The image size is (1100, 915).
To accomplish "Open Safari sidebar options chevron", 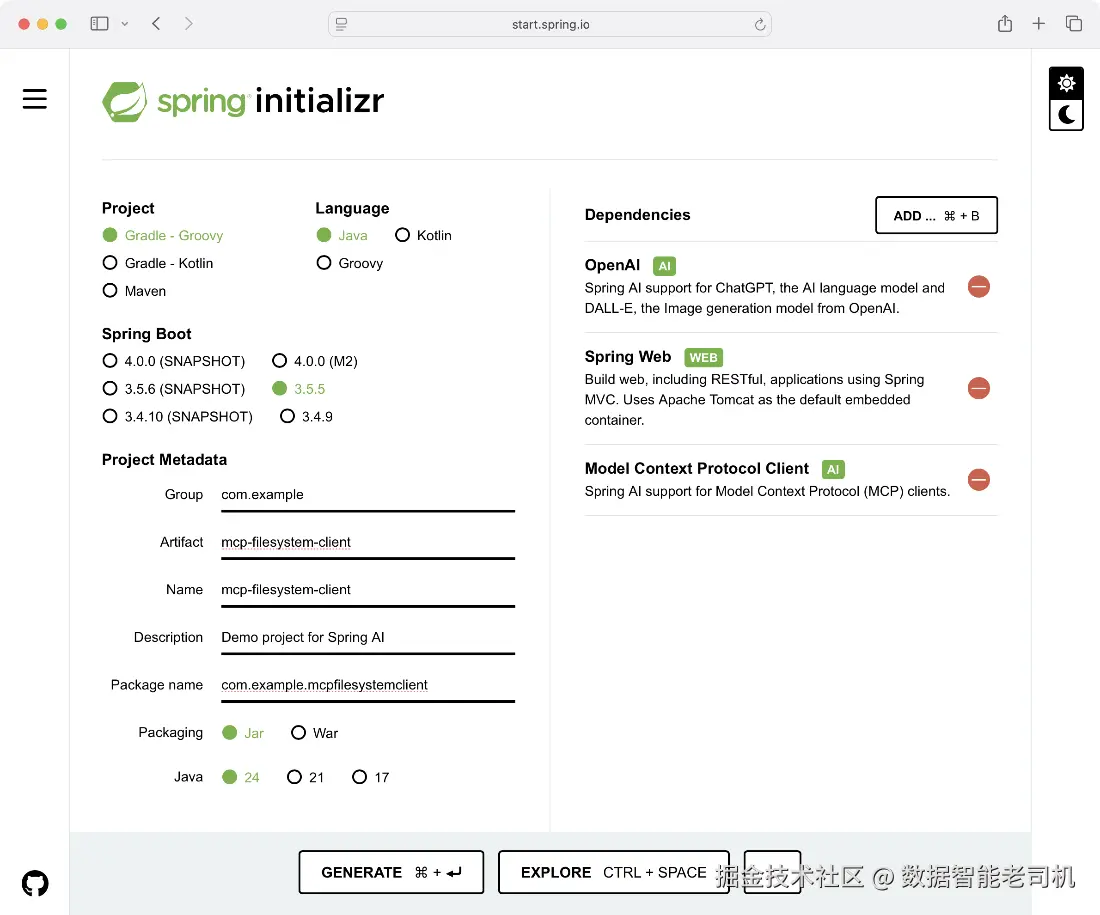I will pyautogui.click(x=125, y=24).
